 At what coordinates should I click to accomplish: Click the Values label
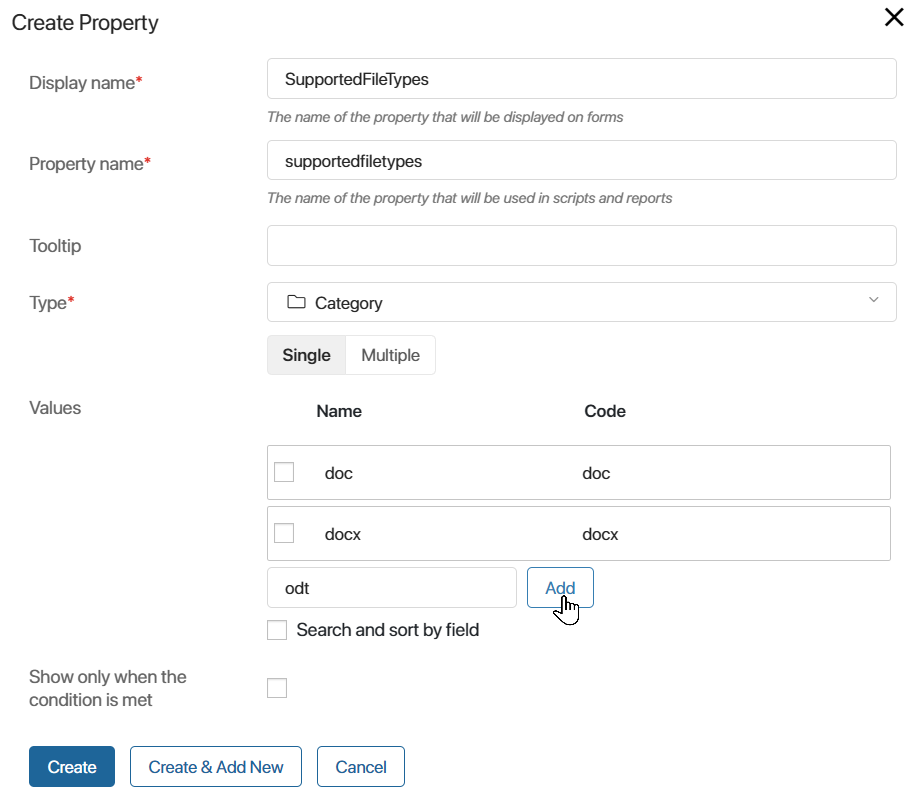(55, 408)
